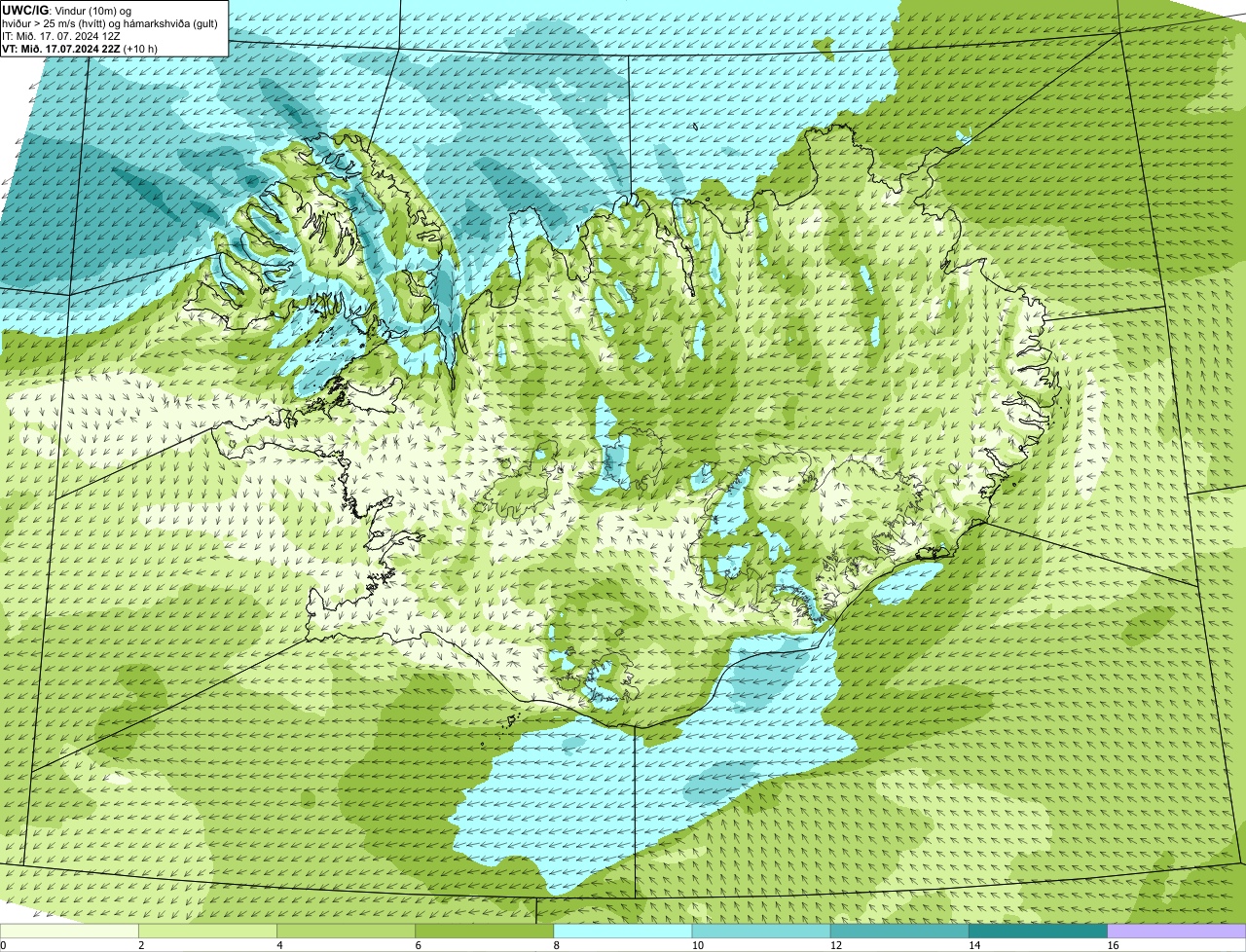Click the 0–2 m/s pale yellow legend swatch
This screenshot has height=952, width=1246.
pos(70,932)
